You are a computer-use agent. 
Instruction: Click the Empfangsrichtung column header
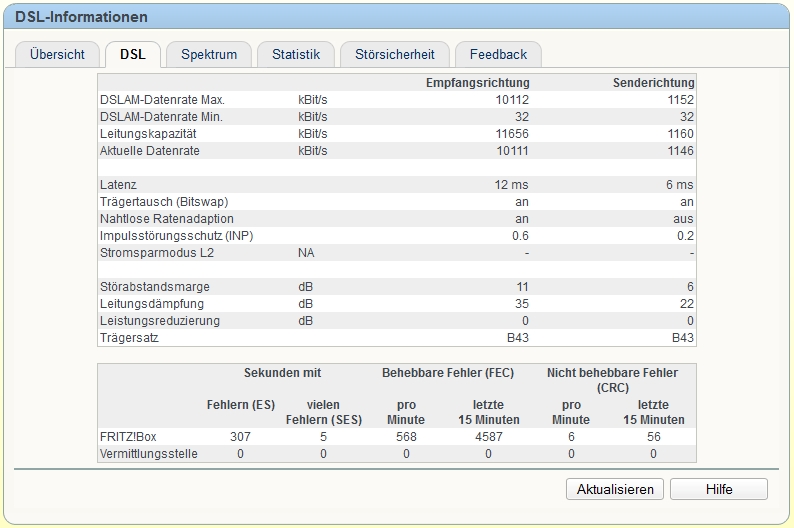coord(478,82)
